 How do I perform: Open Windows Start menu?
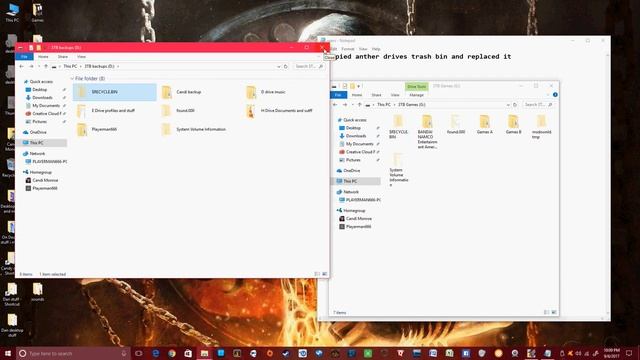coord(8,353)
